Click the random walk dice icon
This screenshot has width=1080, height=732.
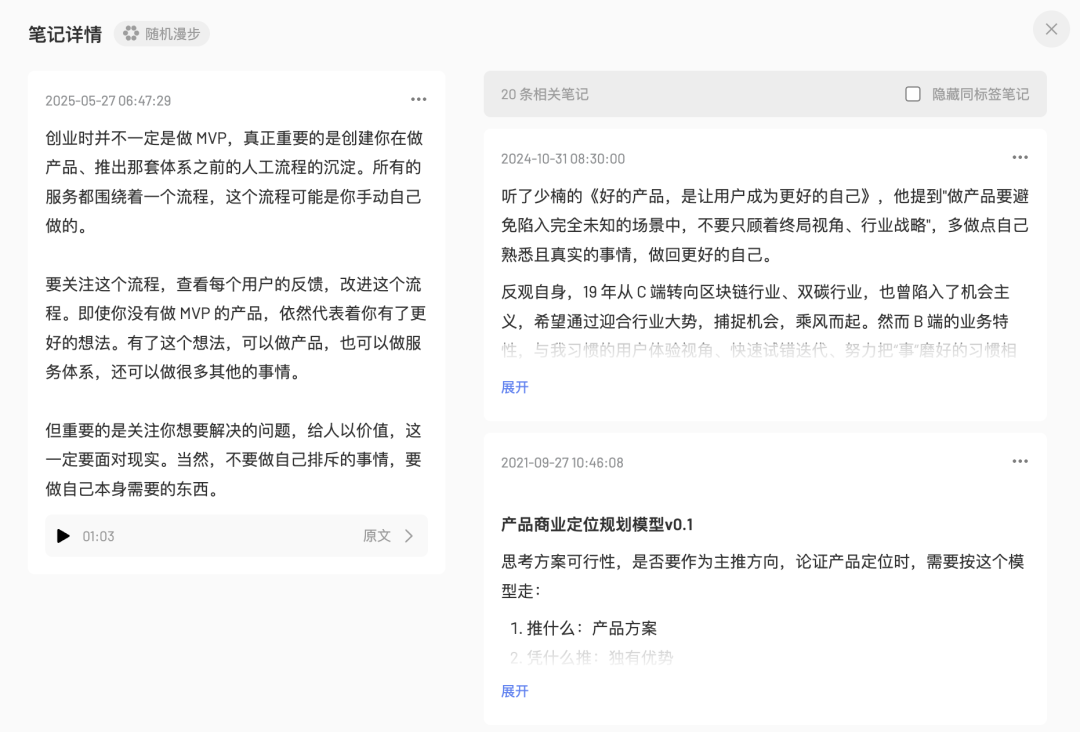pyautogui.click(x=131, y=34)
